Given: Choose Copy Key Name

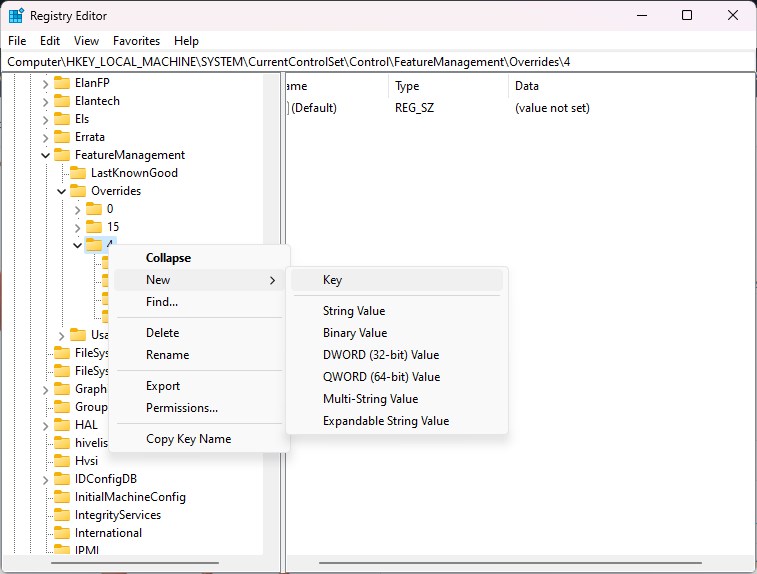Looking at the screenshot, I should click(199, 439).
